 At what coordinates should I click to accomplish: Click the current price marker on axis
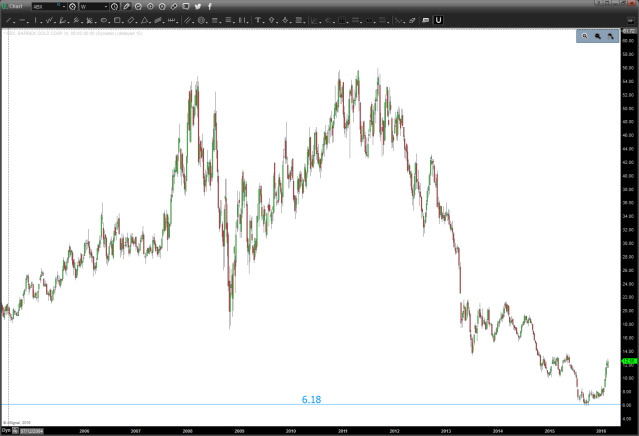tap(629, 363)
